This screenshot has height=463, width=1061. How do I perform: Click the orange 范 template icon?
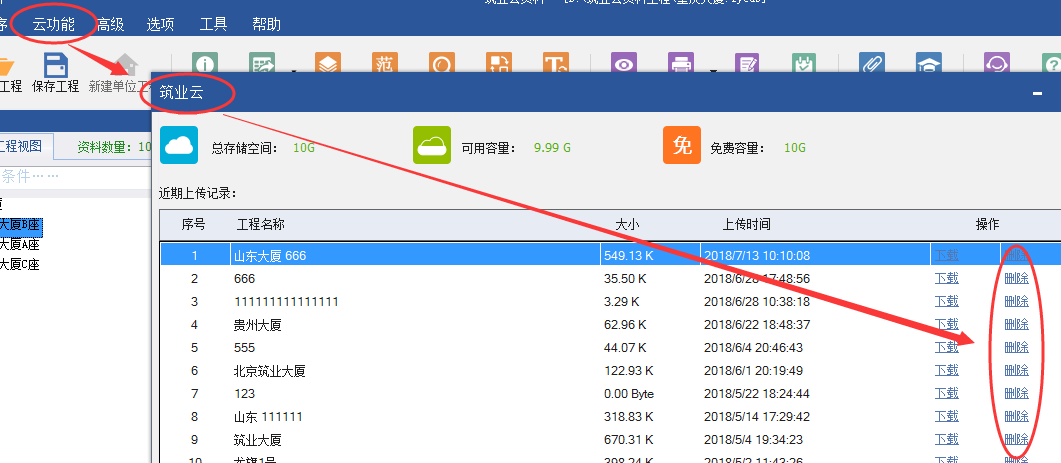(x=385, y=65)
